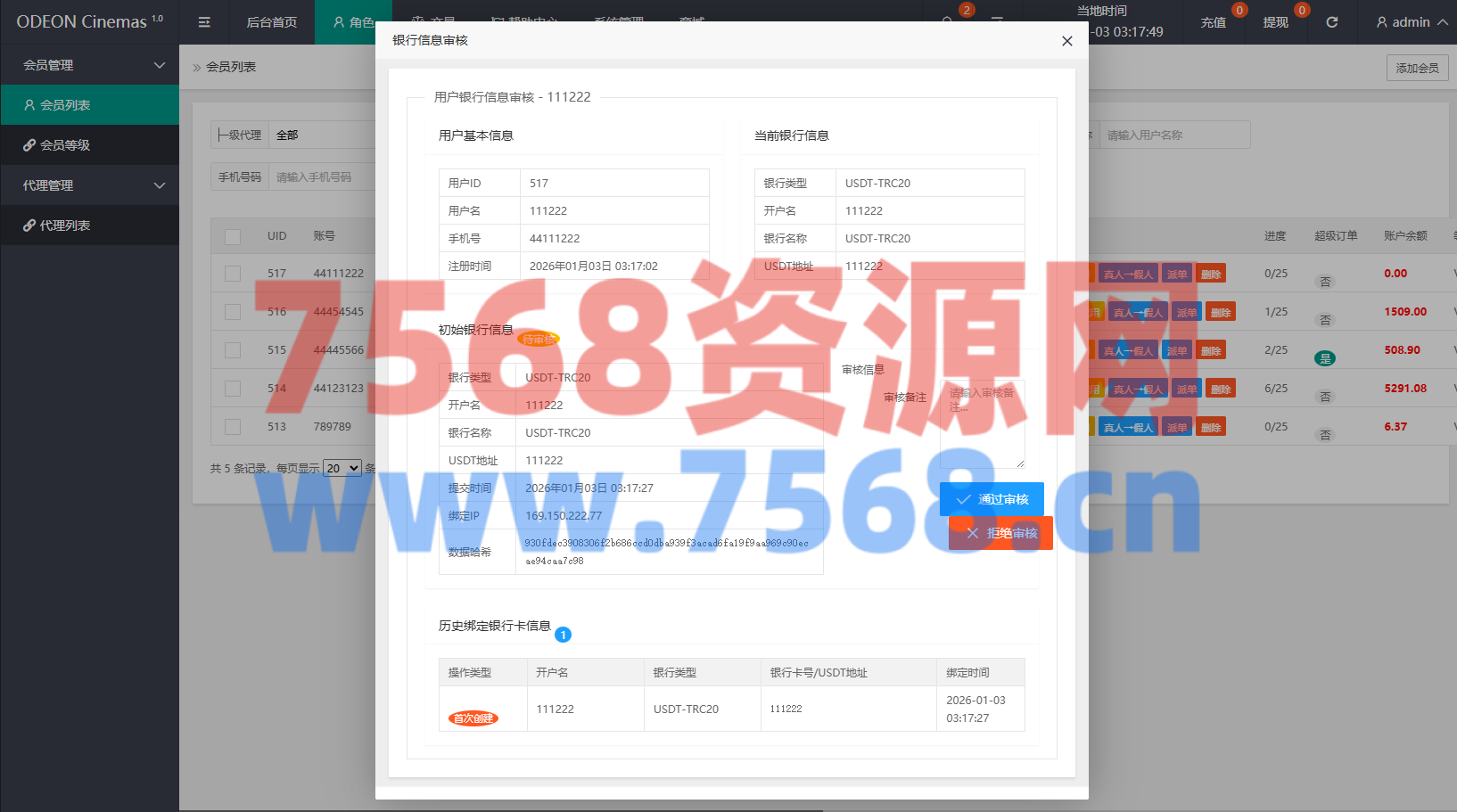Click the 充值 recharge notification item

(1214, 22)
